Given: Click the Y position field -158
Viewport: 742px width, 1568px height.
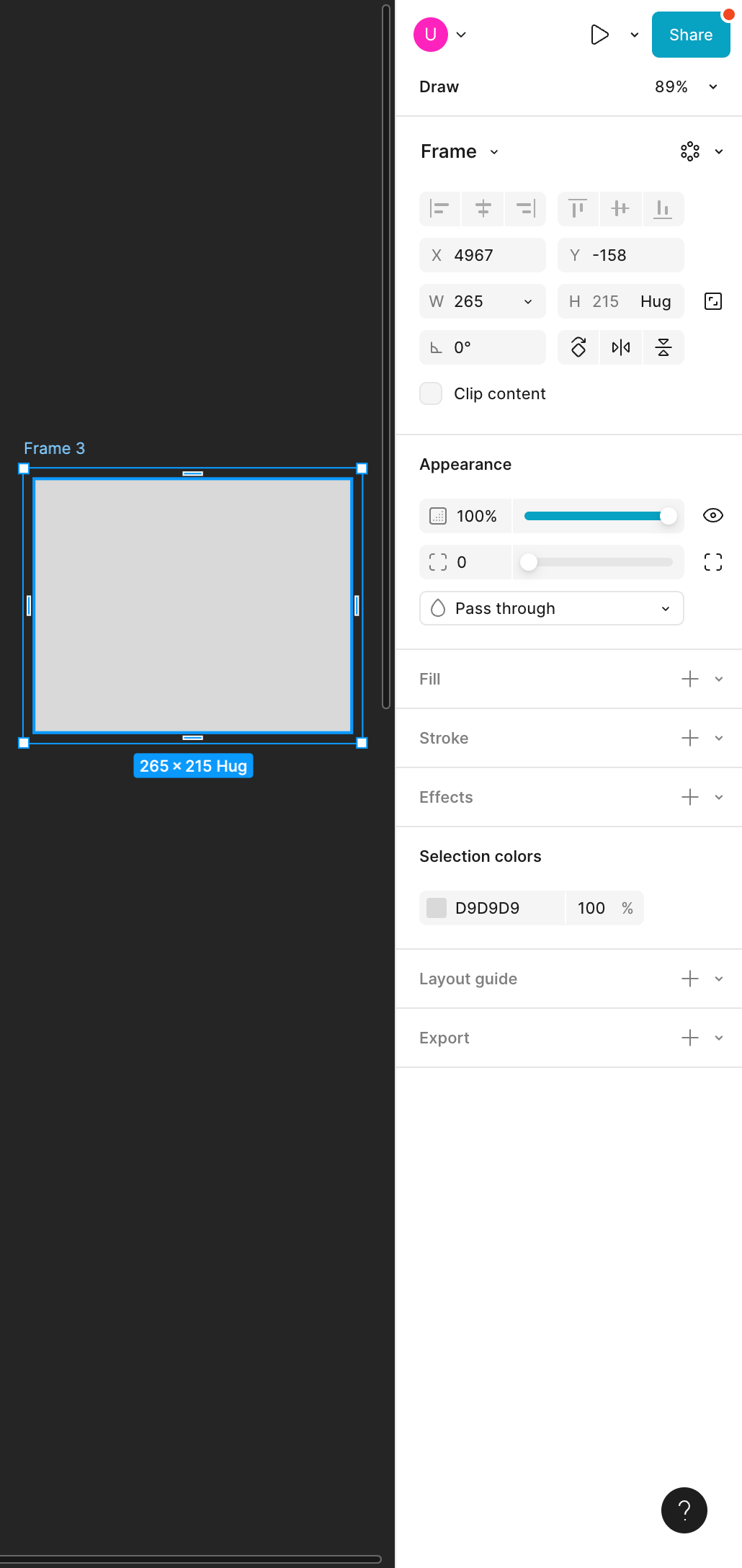Looking at the screenshot, I should (621, 255).
